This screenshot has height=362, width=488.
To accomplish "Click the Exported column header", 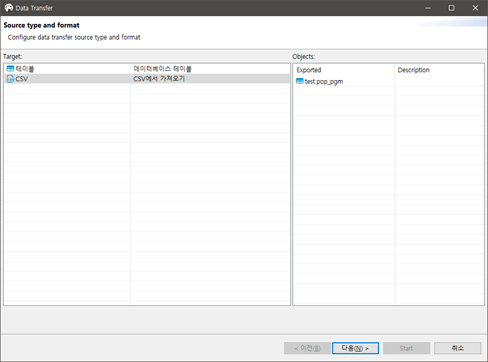I will [344, 70].
